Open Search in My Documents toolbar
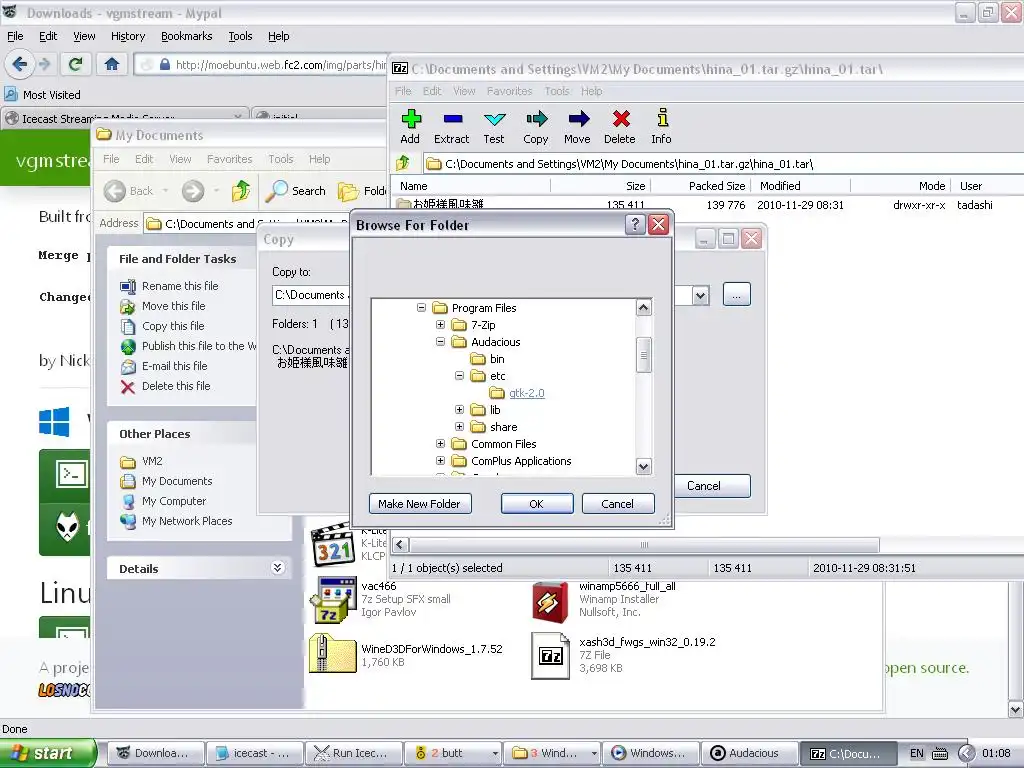This screenshot has height=768, width=1024. pos(296,191)
